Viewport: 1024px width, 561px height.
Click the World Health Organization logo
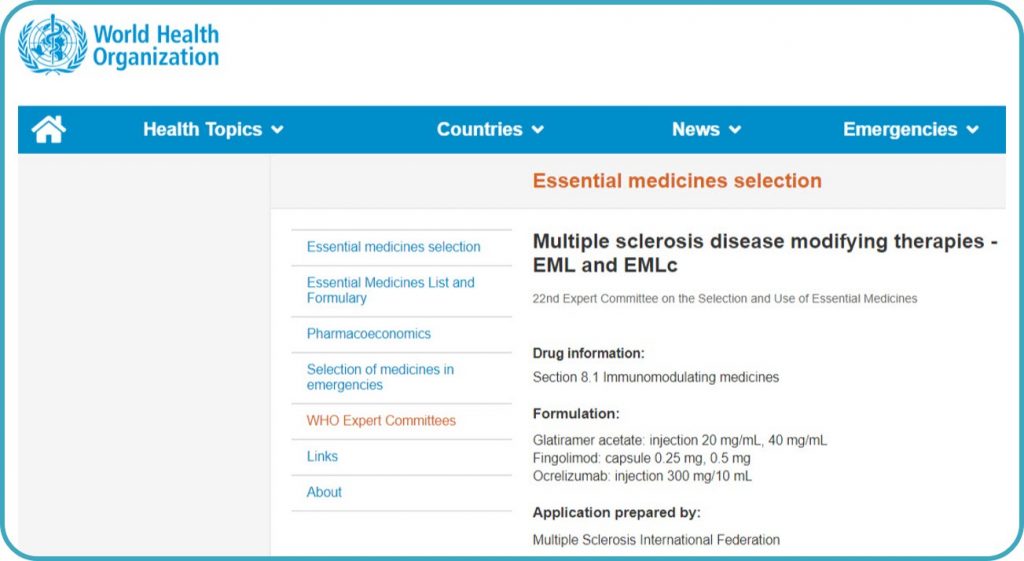click(x=119, y=45)
